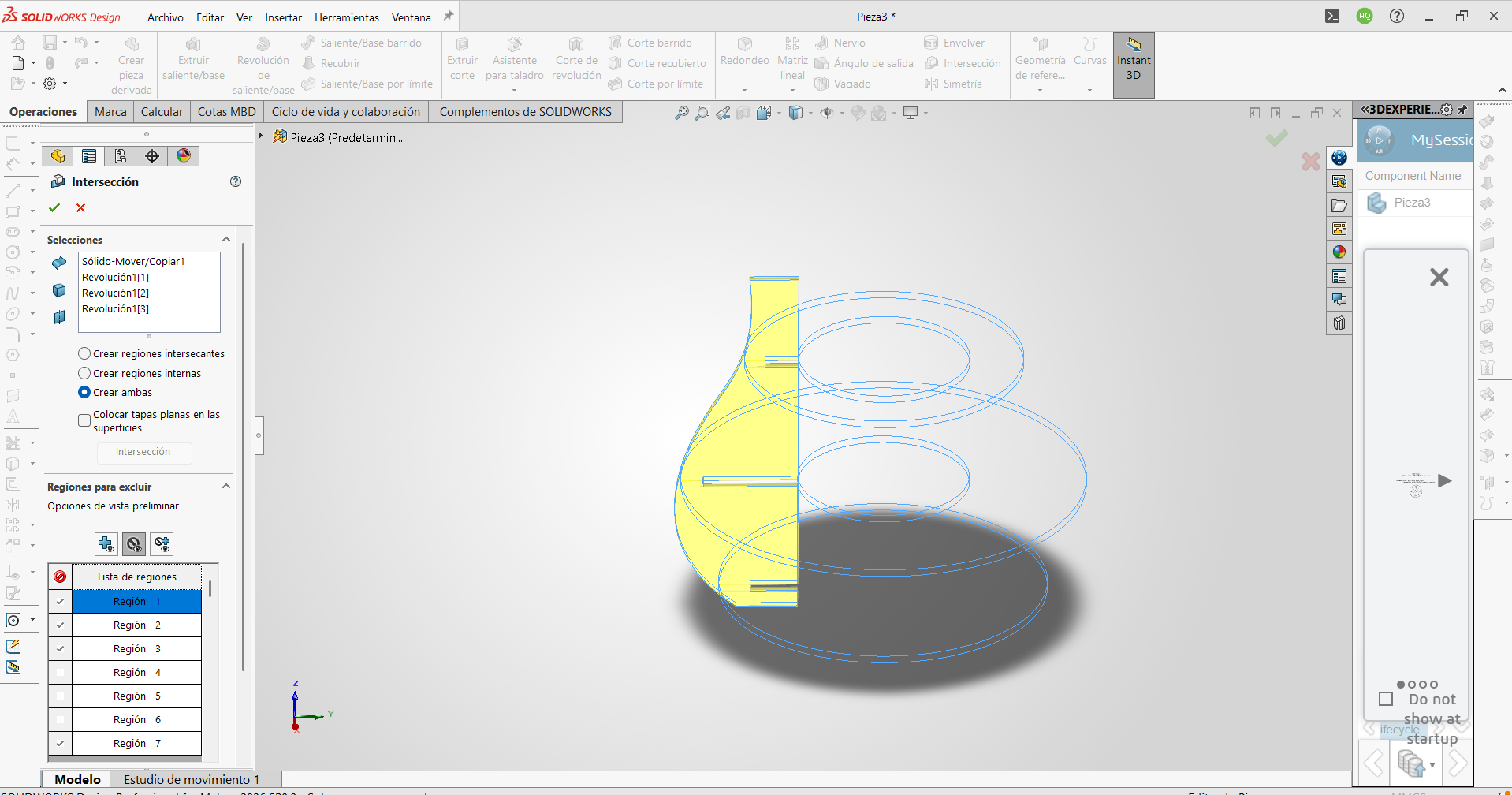The height and width of the screenshot is (795, 1512).
Task: Click the Display Style icon
Action: pos(795,113)
